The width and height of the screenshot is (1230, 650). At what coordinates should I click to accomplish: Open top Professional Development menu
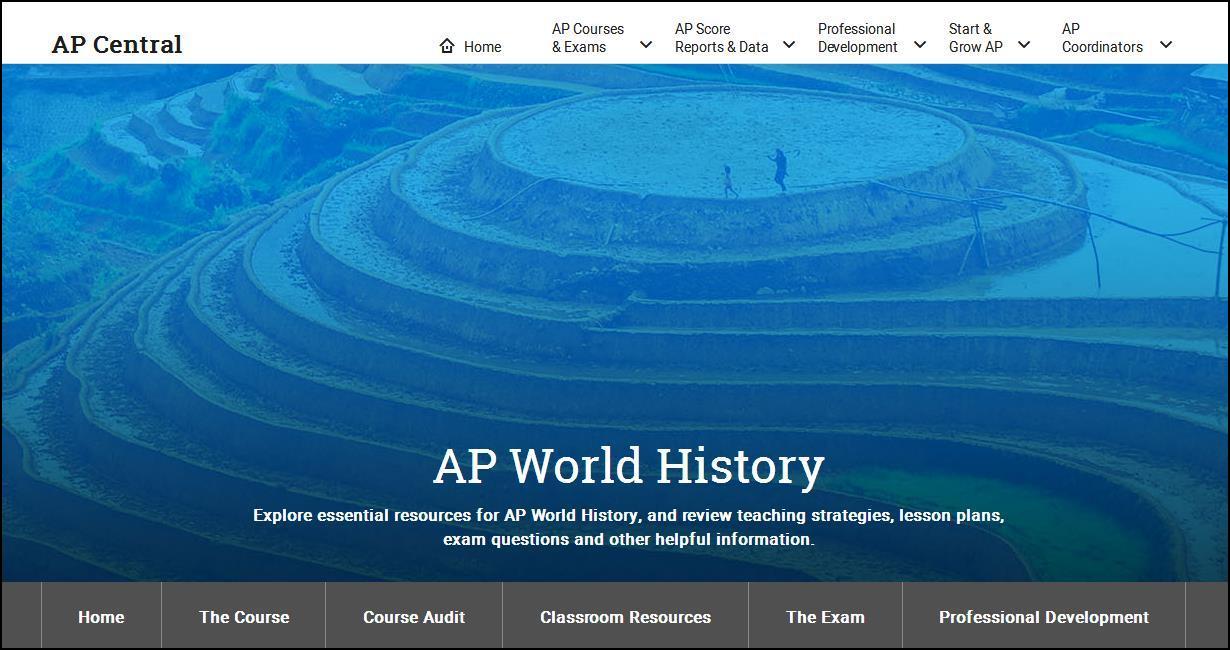(858, 38)
